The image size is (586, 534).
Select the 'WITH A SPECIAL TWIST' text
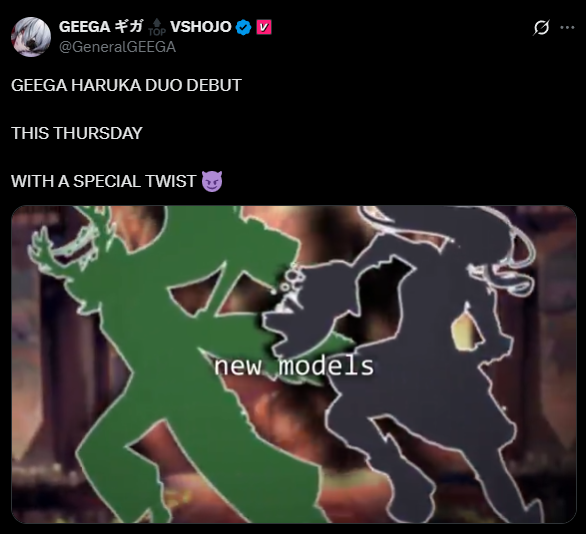(x=104, y=181)
